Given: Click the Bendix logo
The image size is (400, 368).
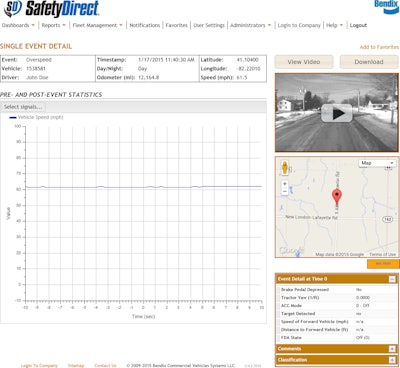Looking at the screenshot, I should click(386, 6).
